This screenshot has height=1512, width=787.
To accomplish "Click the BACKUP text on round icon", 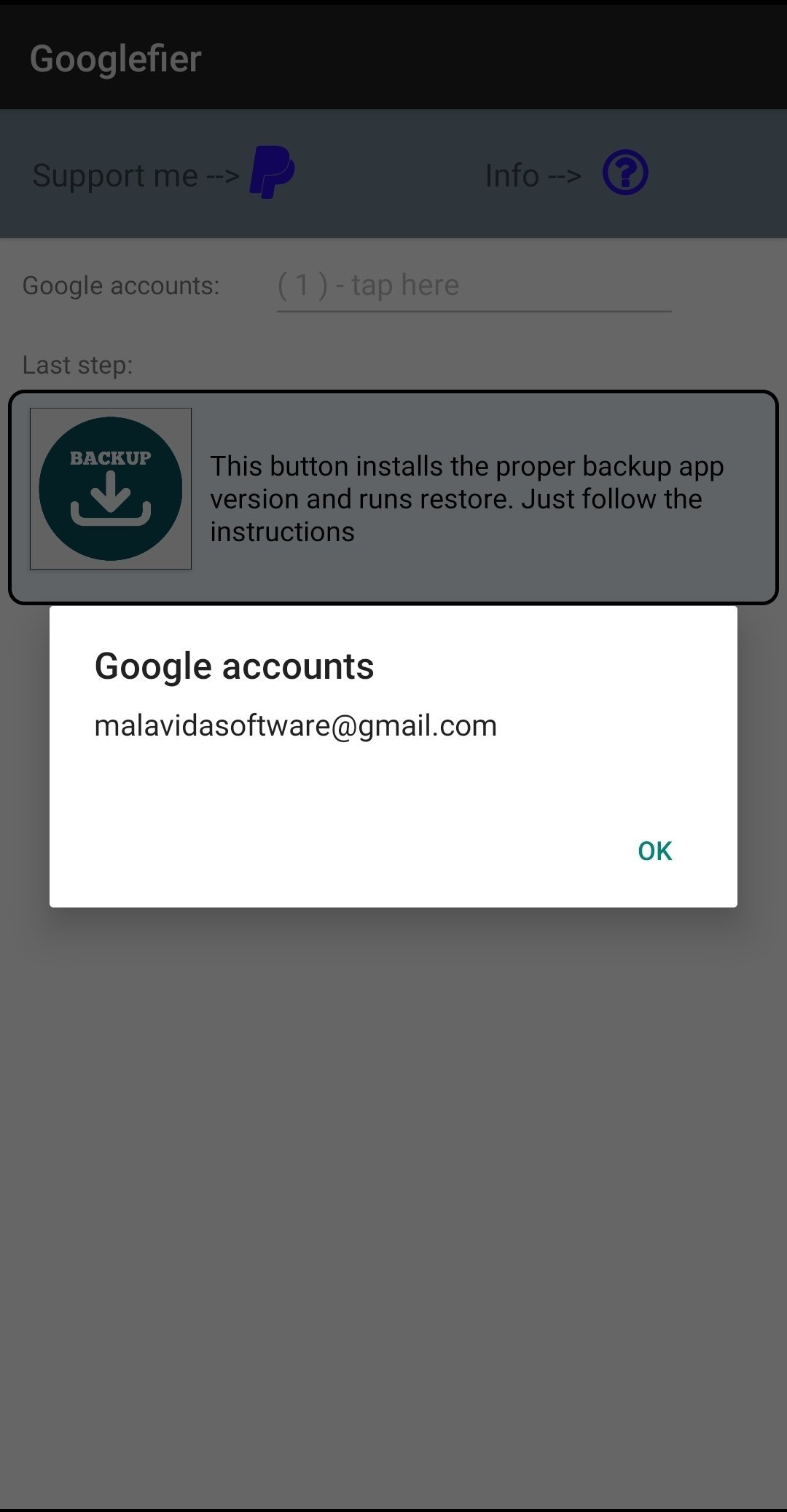I will tap(111, 458).
